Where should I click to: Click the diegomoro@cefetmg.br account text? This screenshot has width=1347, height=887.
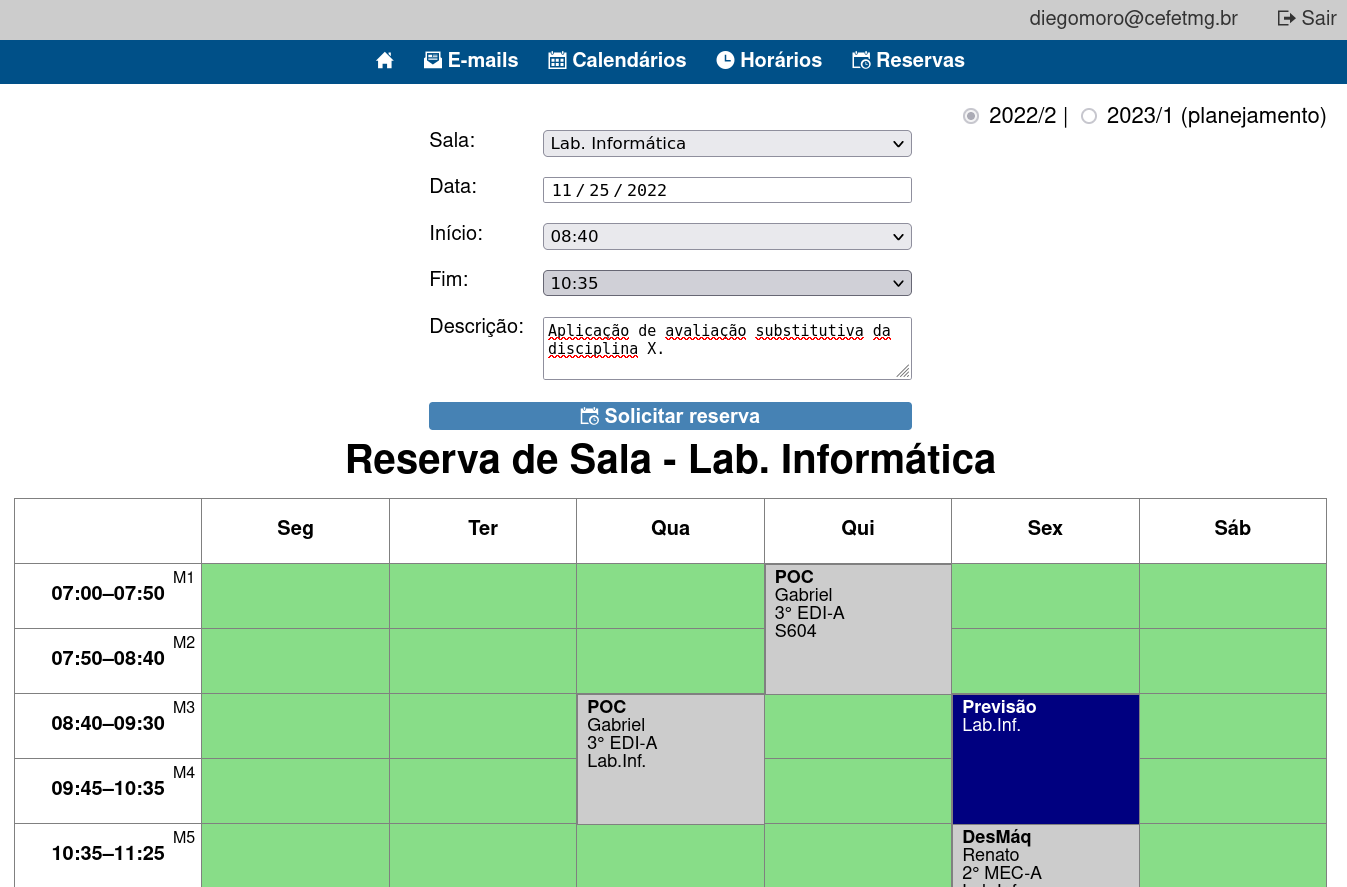pyautogui.click(x=1133, y=18)
